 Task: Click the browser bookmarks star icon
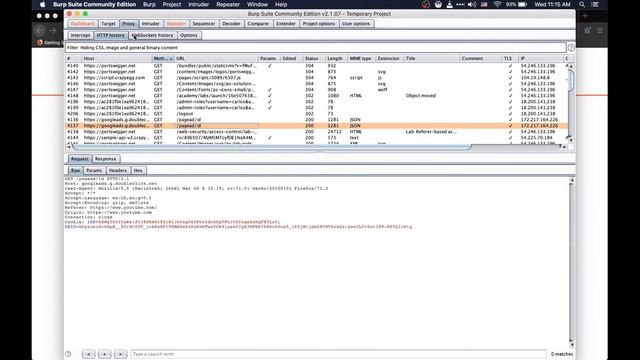587,30
